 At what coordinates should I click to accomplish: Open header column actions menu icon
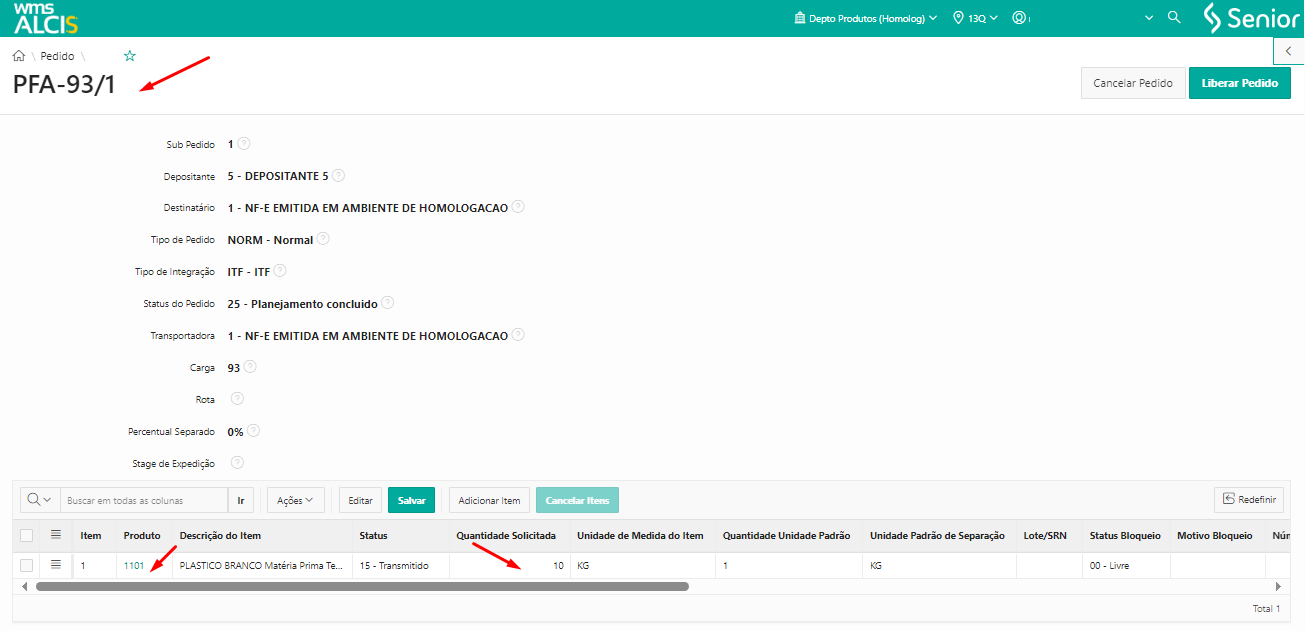point(56,535)
